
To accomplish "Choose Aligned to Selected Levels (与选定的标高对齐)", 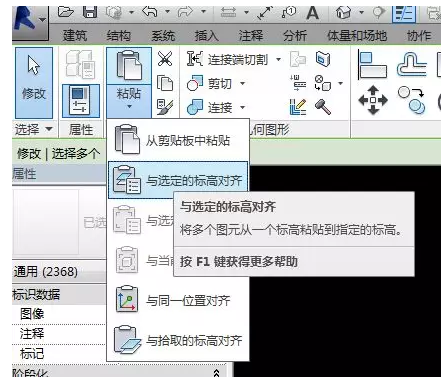I will (x=178, y=180).
